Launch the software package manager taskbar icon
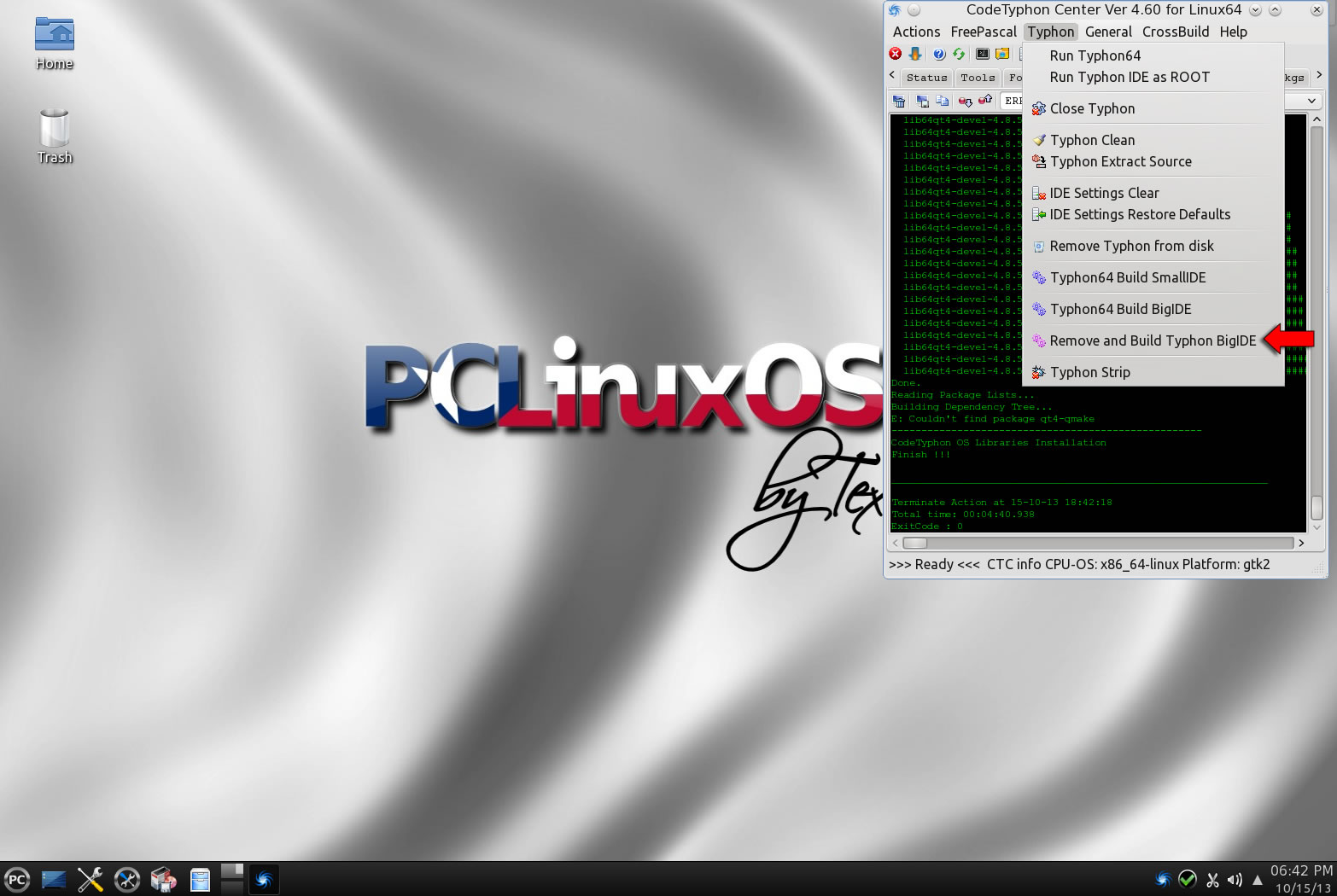Image resolution: width=1337 pixels, height=896 pixels. tap(163, 880)
